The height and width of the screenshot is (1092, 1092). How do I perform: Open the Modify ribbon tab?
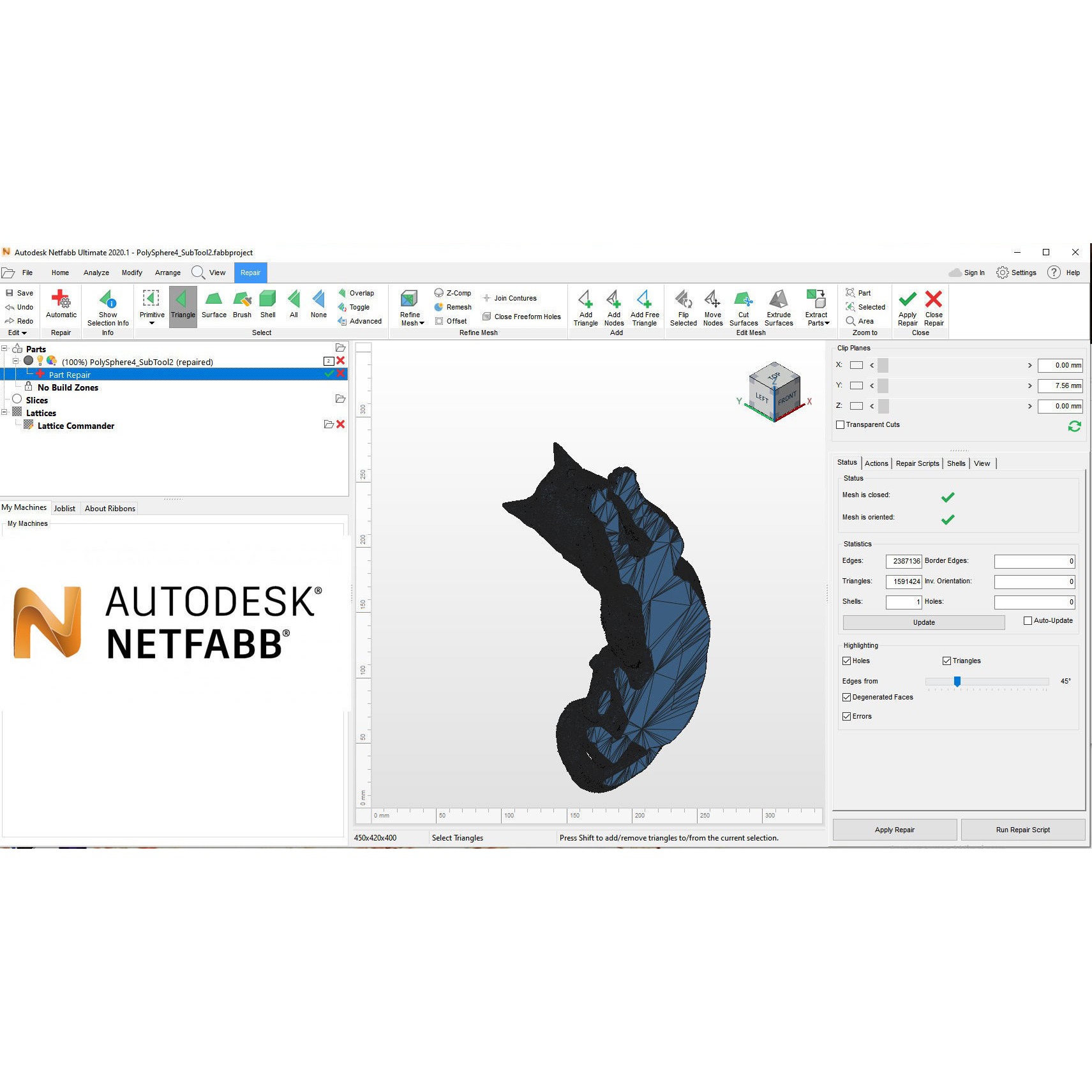[x=132, y=273]
